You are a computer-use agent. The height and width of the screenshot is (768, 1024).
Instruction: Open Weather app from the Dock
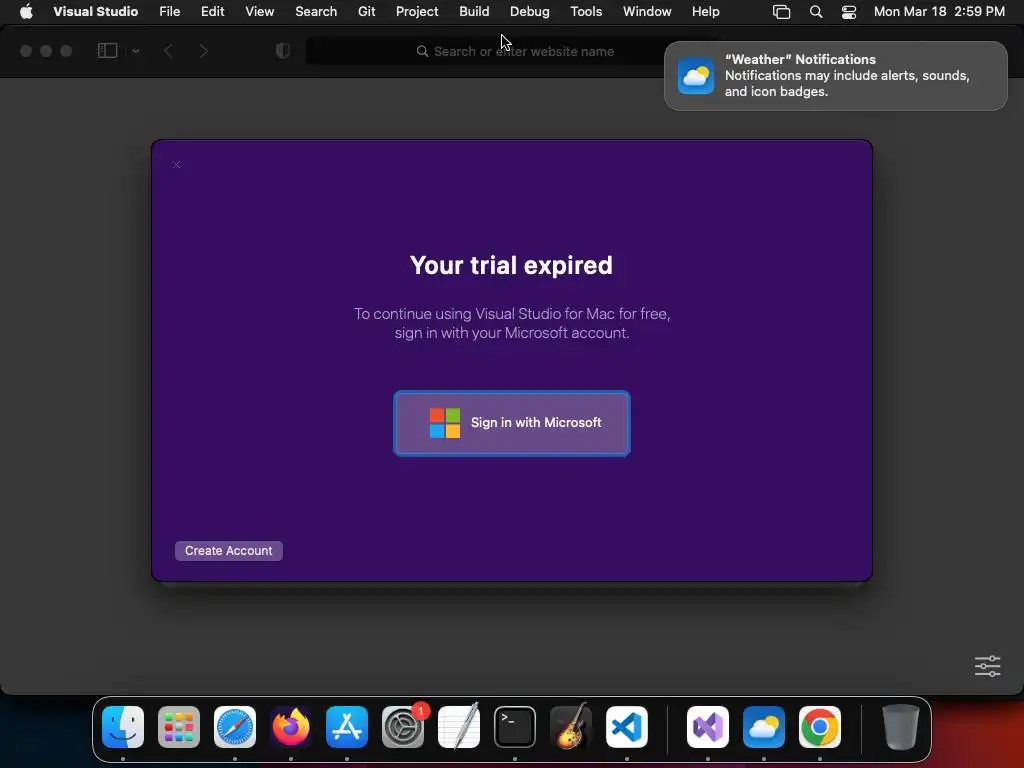[x=764, y=727]
